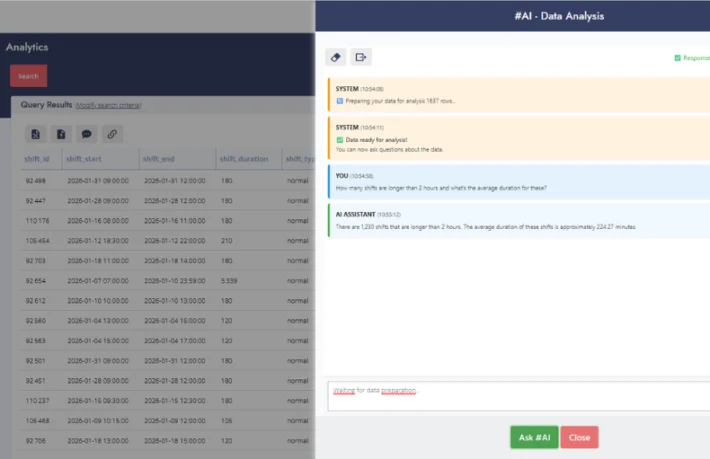The width and height of the screenshot is (710, 459).
Task: Click the AI Assistant answer about 1,230 shifts
Action: [x=519, y=220]
